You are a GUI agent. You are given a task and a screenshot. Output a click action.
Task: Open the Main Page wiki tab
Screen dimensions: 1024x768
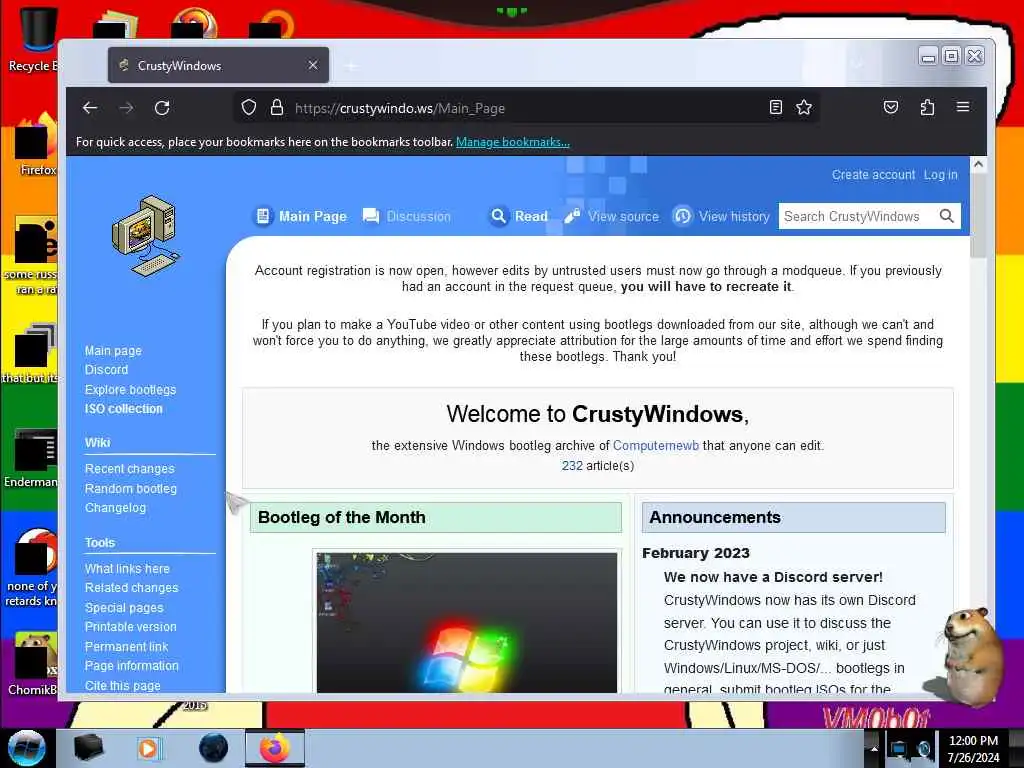tap(301, 216)
